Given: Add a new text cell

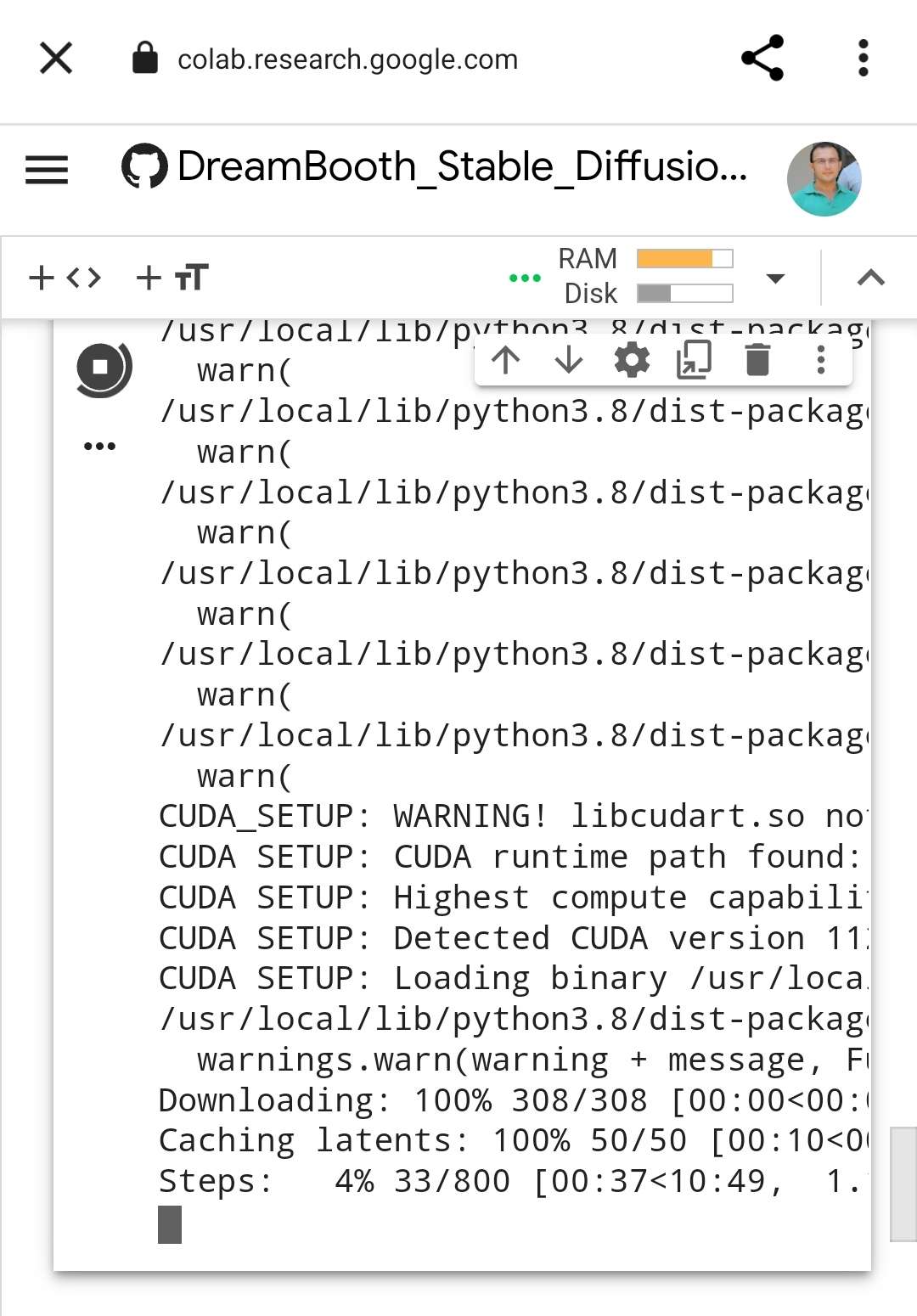Looking at the screenshot, I should pos(172,278).
